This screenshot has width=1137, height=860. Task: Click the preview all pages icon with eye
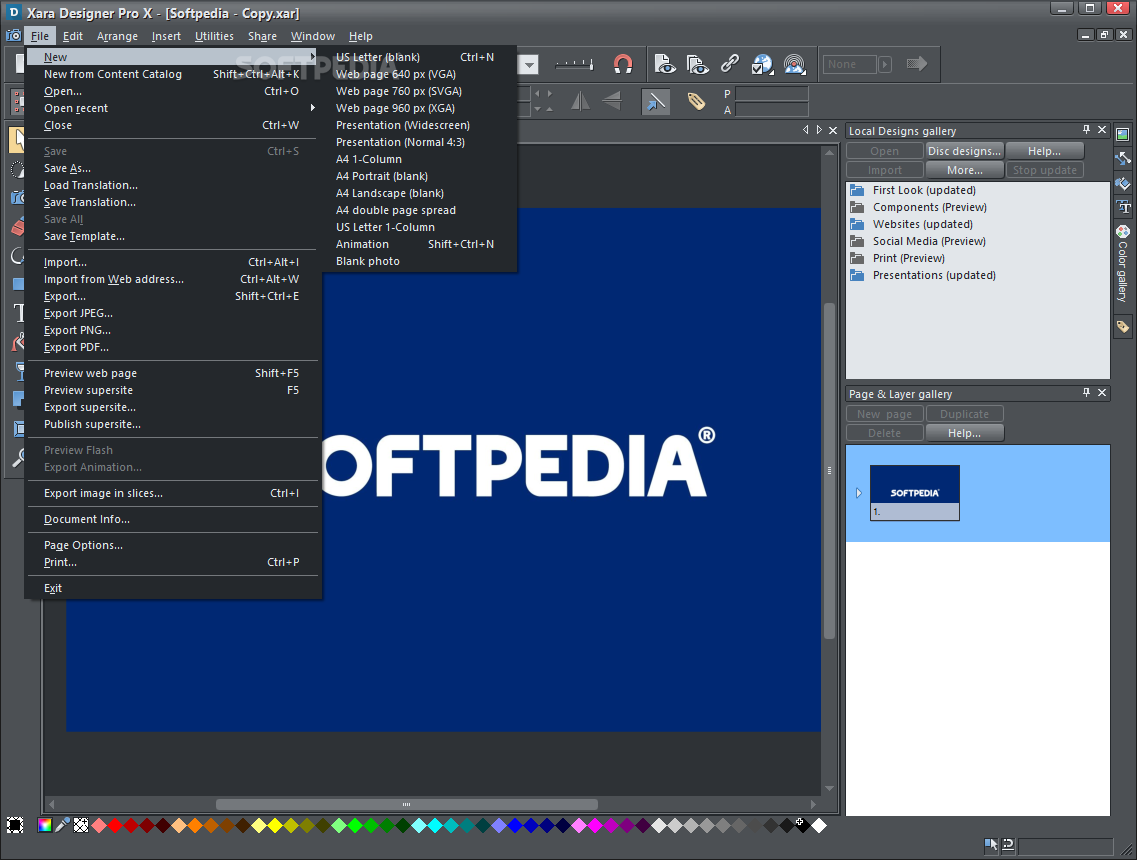(698, 65)
